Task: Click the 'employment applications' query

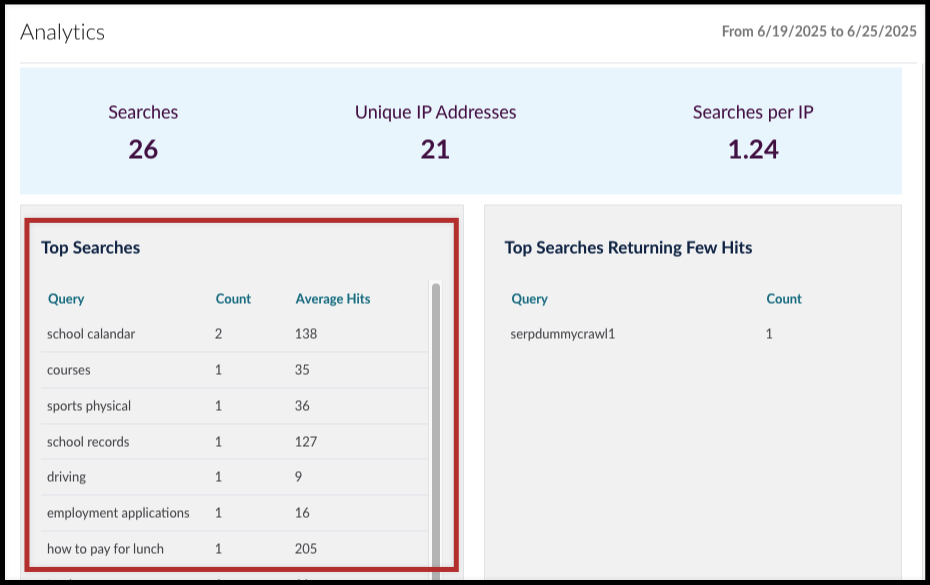Action: click(x=117, y=512)
